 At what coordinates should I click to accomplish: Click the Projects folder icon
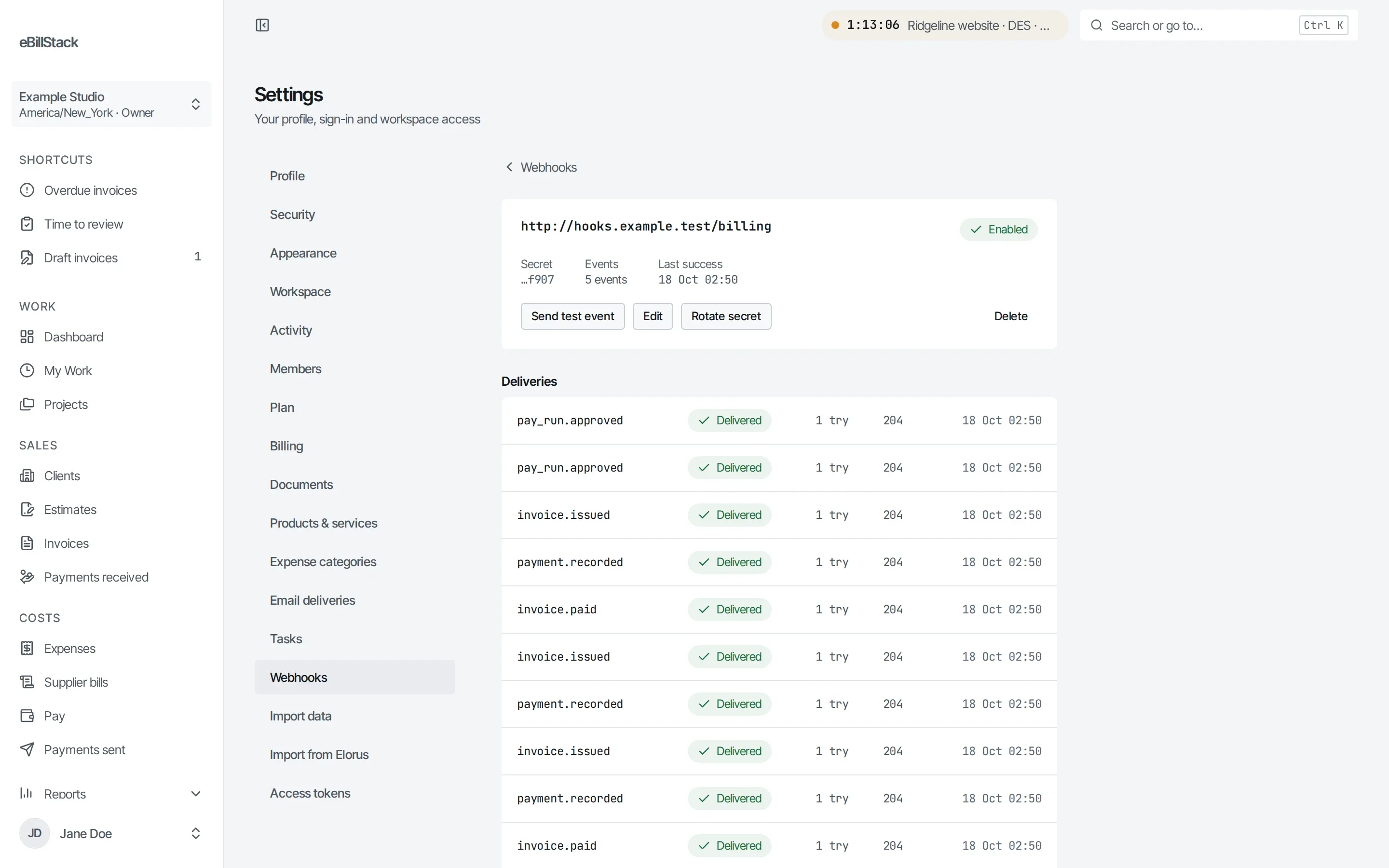point(27,404)
